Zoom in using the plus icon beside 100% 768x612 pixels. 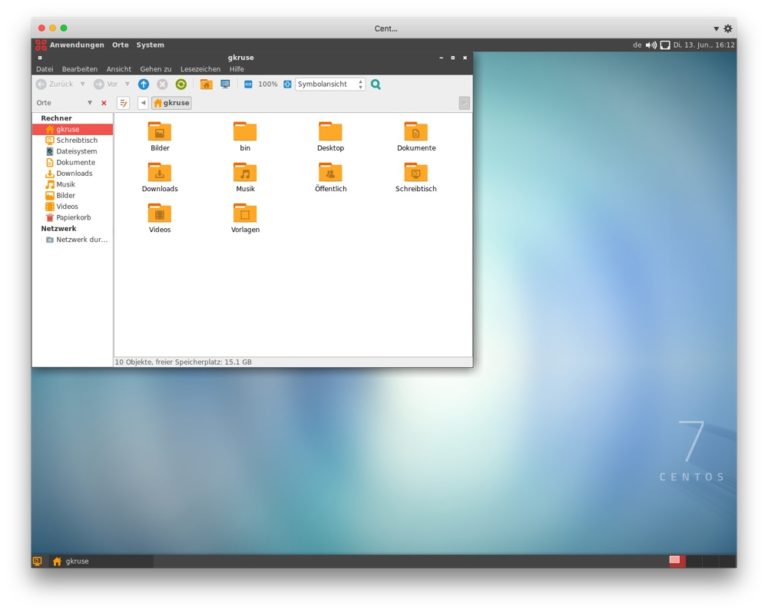(x=287, y=84)
